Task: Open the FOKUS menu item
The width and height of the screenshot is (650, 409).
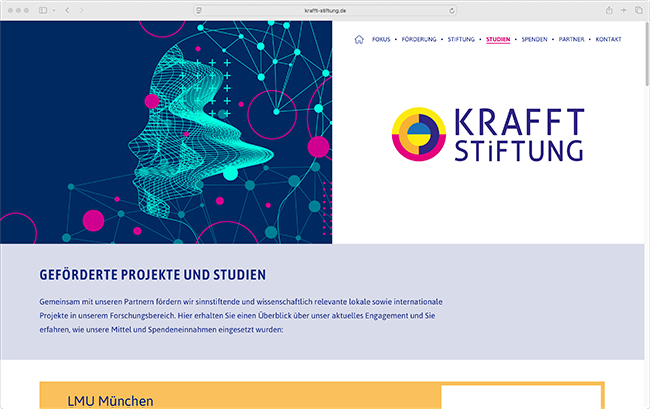Action: (381, 39)
